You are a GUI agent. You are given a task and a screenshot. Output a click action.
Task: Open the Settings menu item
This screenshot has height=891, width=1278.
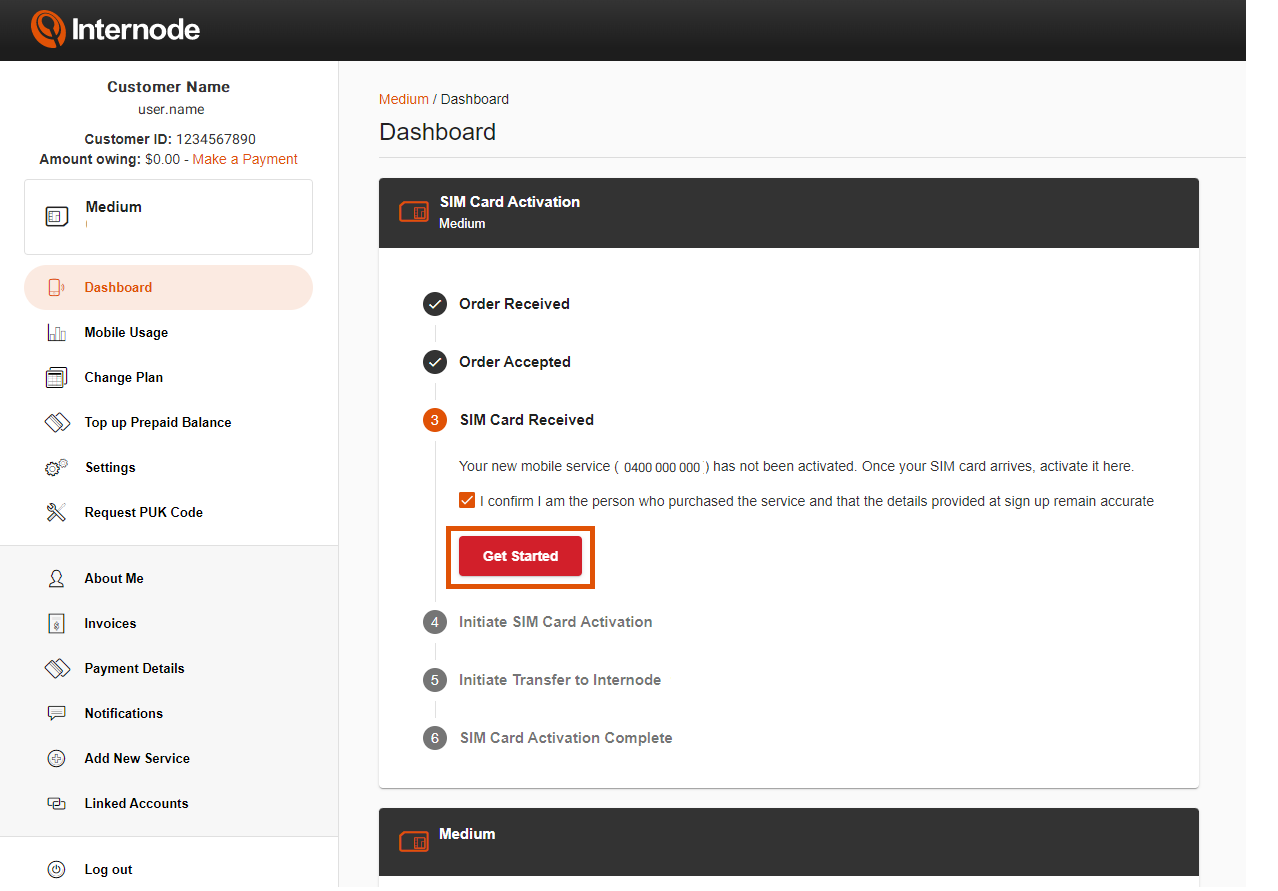pos(110,468)
